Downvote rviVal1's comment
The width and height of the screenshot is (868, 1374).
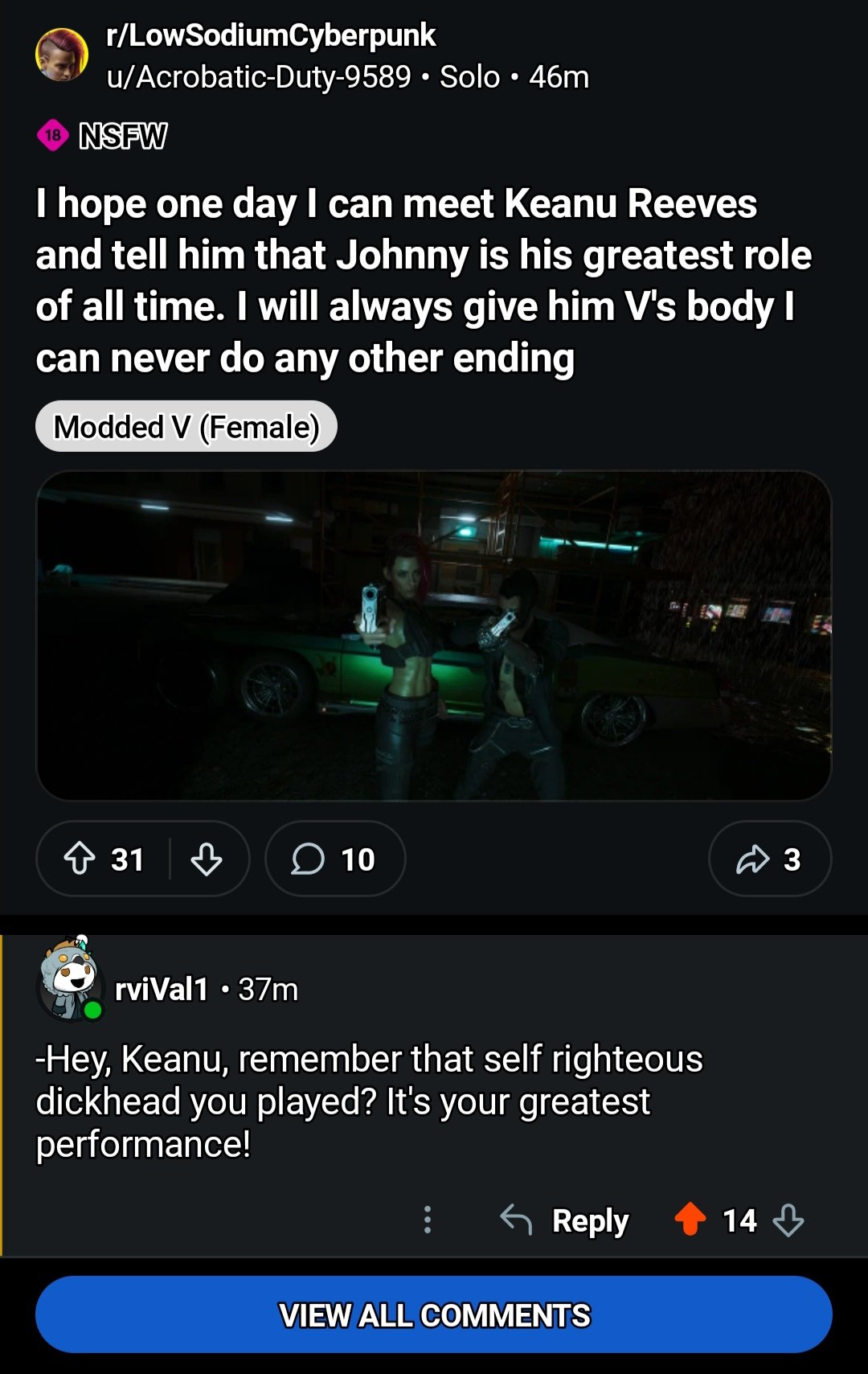(788, 1220)
